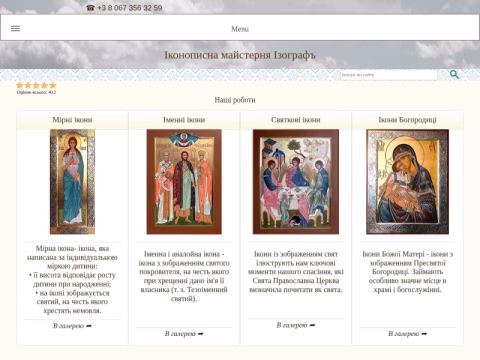The image size is (480, 360).
Task: Go to gallery under Святкові ікони
Action: 296,325
